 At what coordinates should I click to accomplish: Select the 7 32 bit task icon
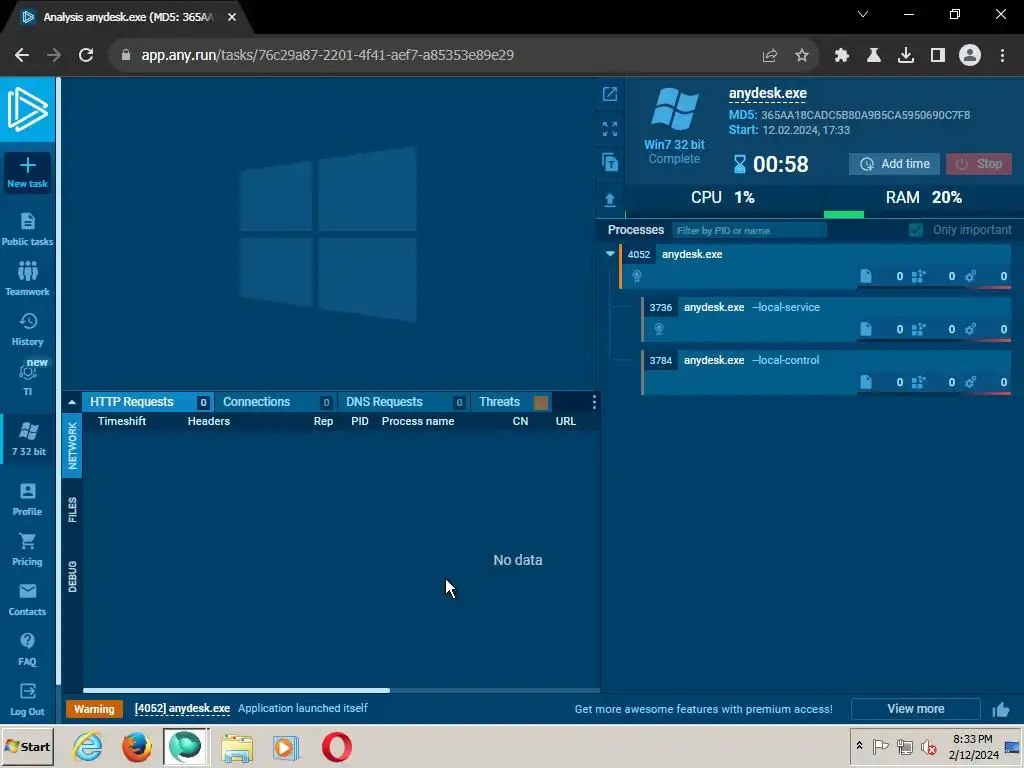29,439
